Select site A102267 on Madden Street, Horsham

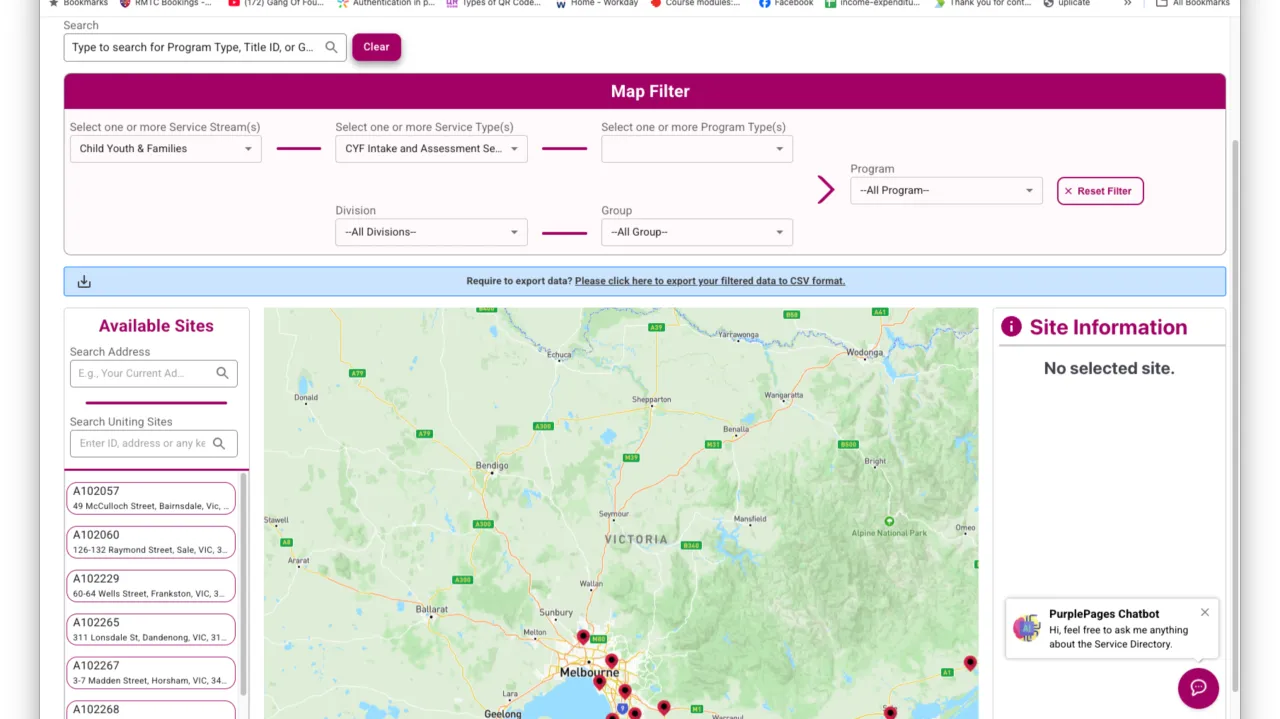point(151,673)
